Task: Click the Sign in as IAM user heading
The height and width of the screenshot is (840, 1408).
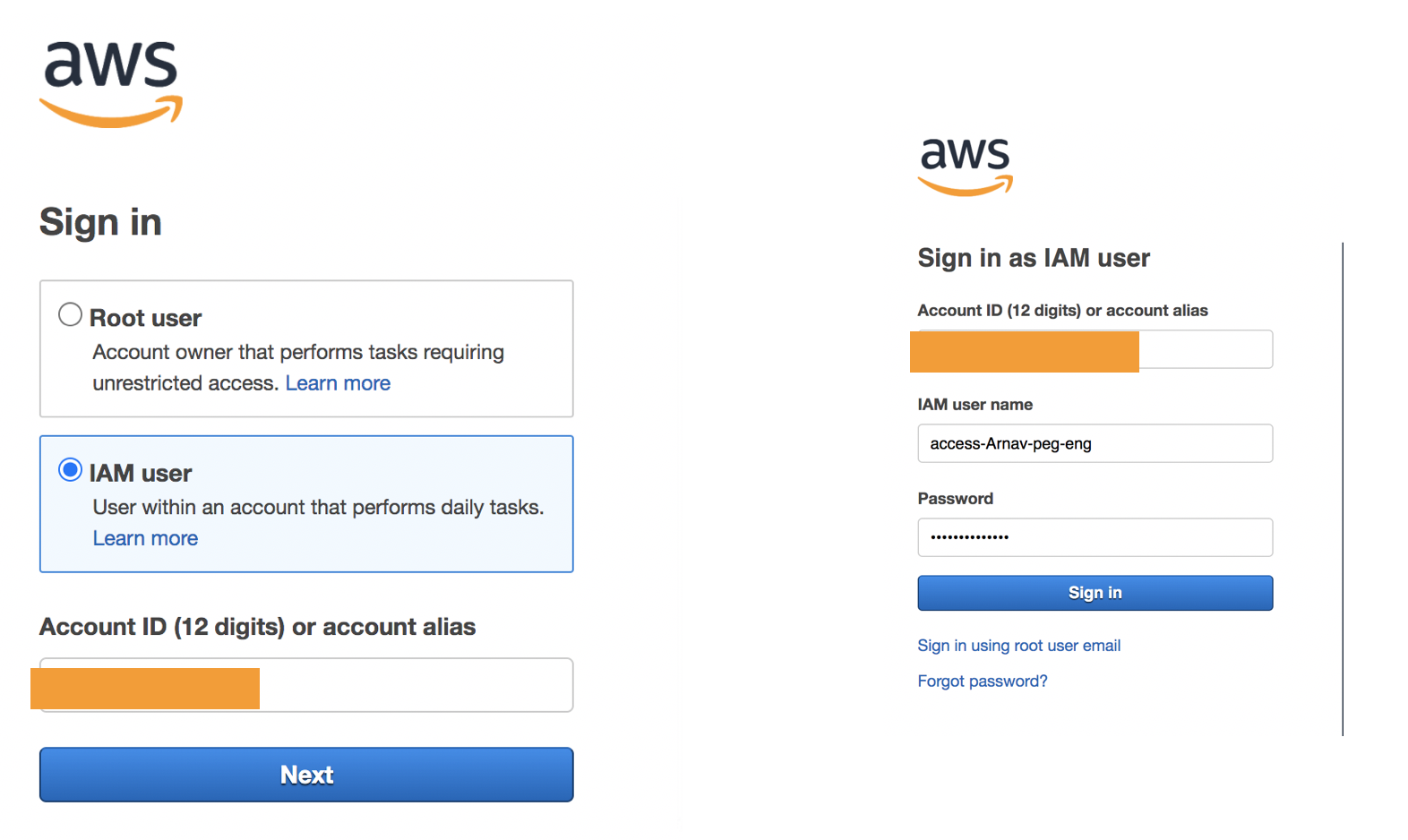Action: [1033, 258]
